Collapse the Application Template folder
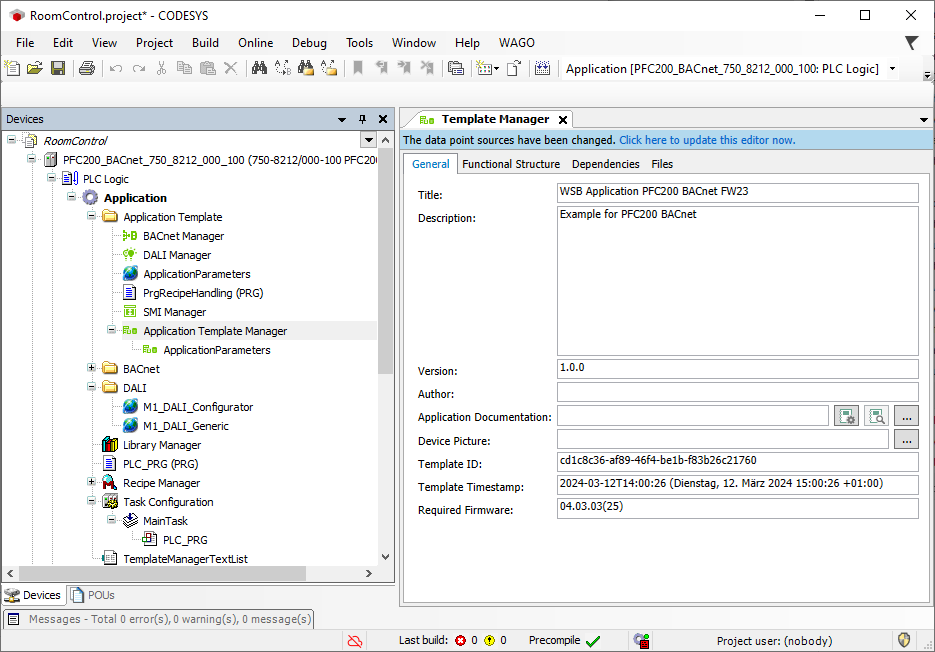 click(x=91, y=215)
